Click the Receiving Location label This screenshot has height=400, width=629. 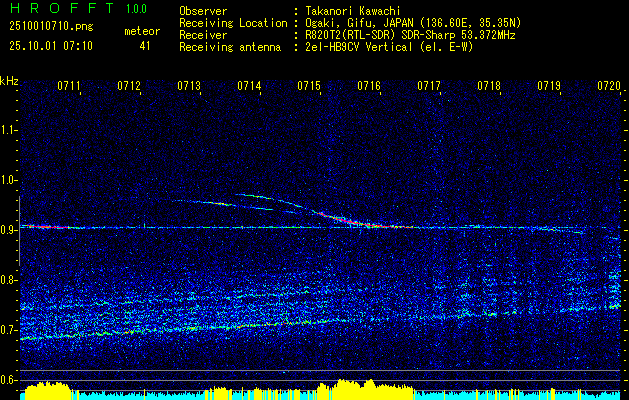coord(233,23)
